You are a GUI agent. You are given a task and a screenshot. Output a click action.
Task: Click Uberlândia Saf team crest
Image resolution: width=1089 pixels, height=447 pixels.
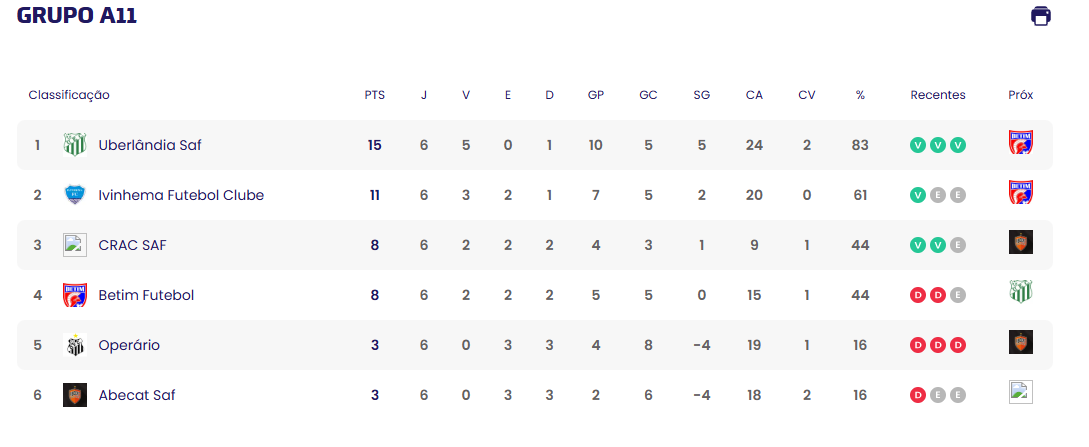click(x=74, y=145)
